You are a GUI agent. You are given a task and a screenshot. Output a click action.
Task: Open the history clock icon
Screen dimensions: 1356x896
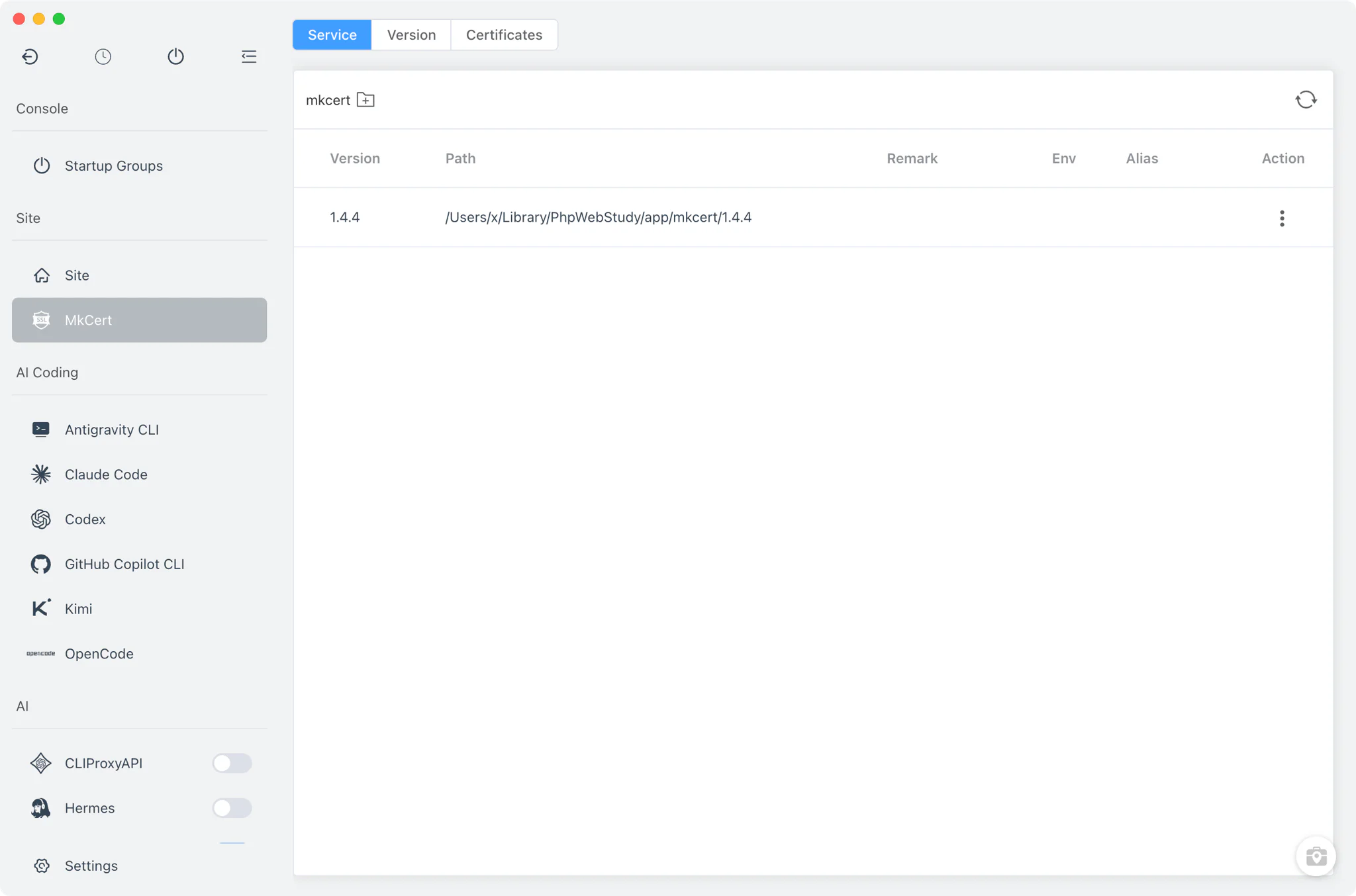coord(103,56)
